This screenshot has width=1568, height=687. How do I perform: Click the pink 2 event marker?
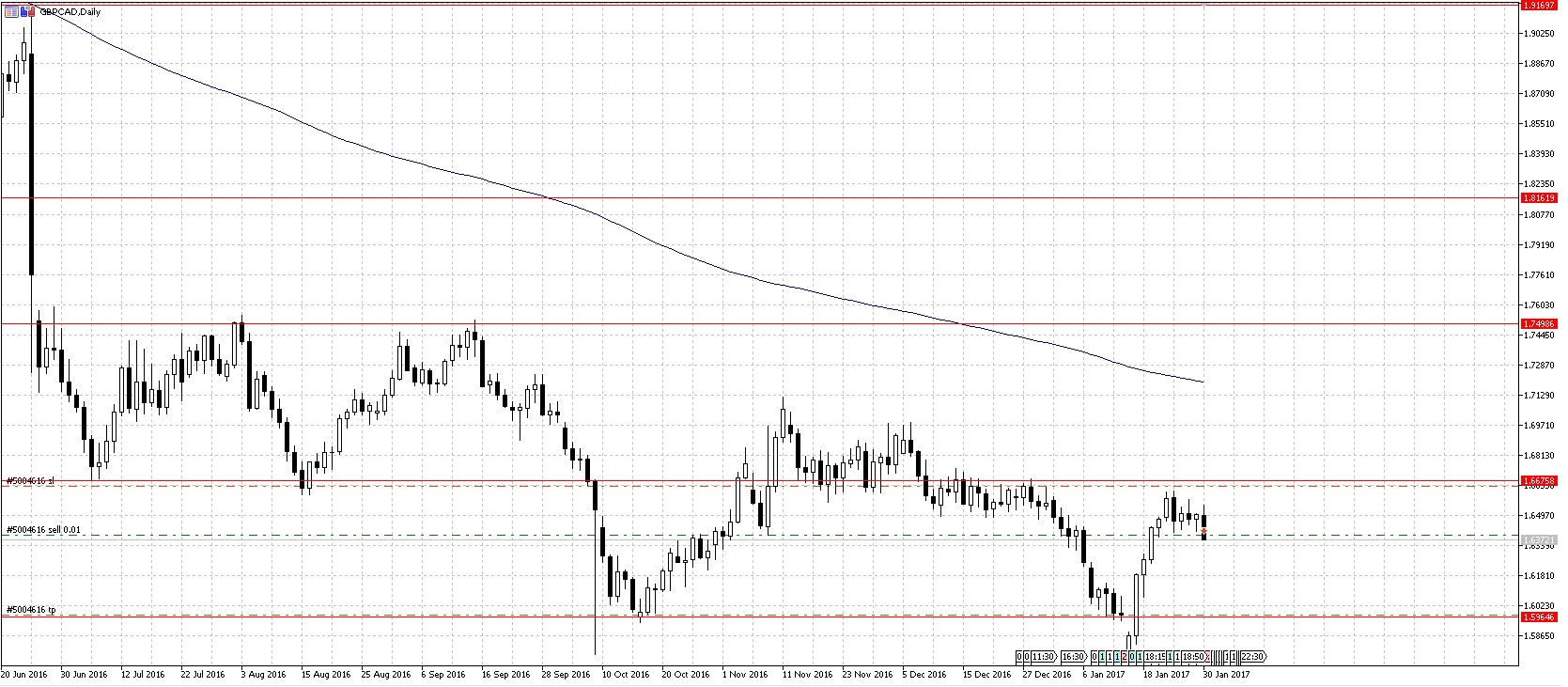click(x=1125, y=657)
